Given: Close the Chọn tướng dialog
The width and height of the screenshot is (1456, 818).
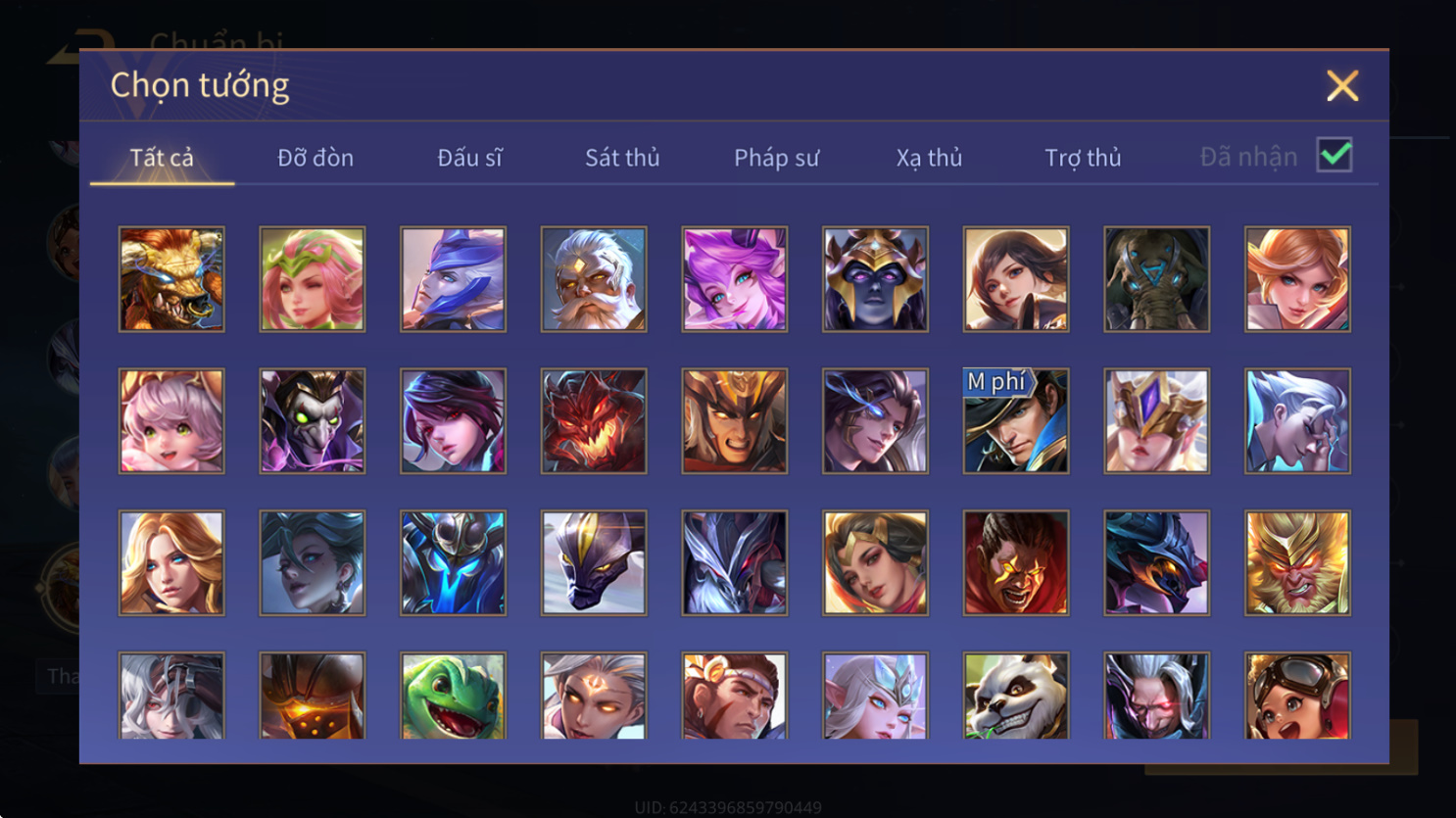Looking at the screenshot, I should click(x=1342, y=86).
